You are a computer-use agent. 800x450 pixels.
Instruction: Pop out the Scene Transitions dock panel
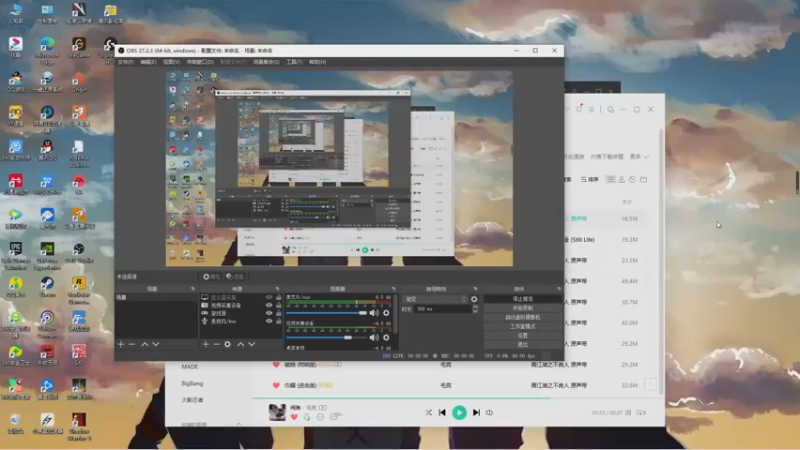[475, 289]
